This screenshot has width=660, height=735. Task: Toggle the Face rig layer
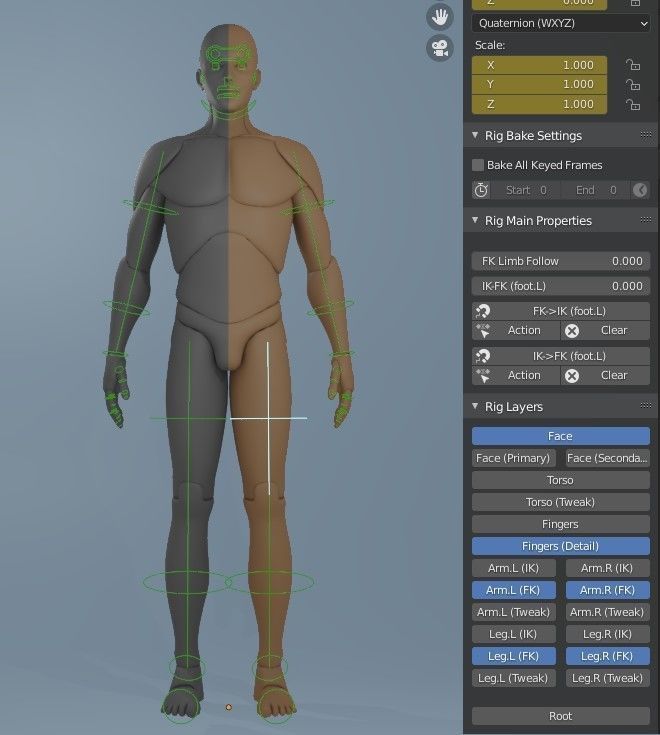561,436
